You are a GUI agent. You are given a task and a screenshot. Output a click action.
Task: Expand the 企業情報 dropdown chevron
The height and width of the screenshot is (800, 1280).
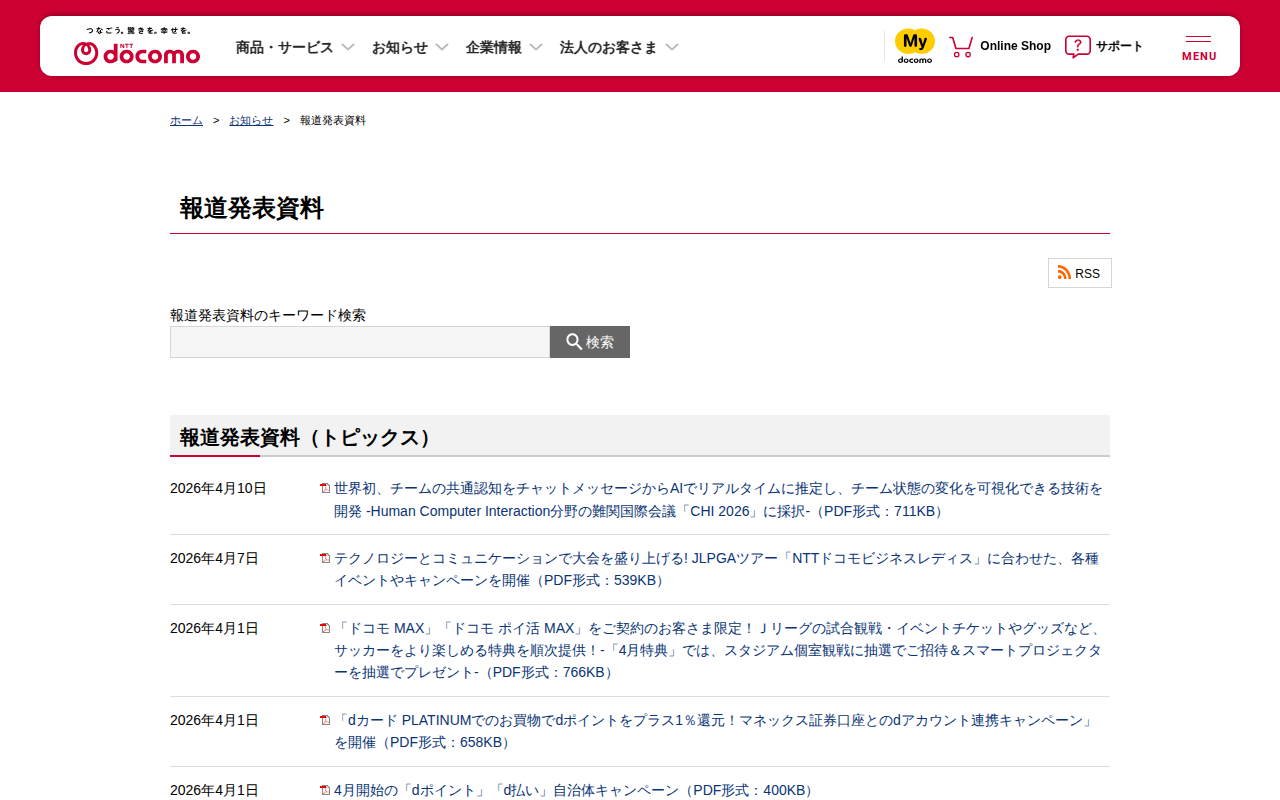(x=536, y=47)
